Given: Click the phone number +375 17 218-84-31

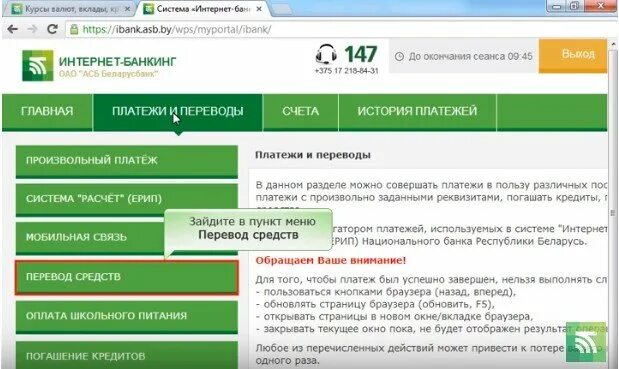Looking at the screenshot, I should [x=346, y=71].
